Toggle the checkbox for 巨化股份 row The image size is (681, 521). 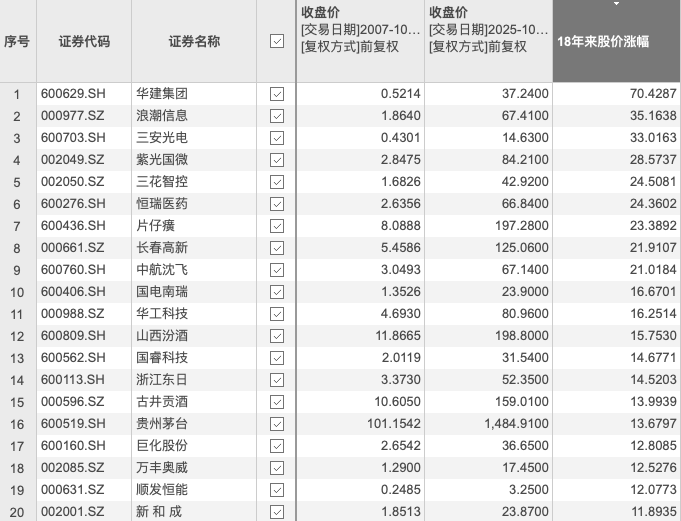(x=277, y=446)
